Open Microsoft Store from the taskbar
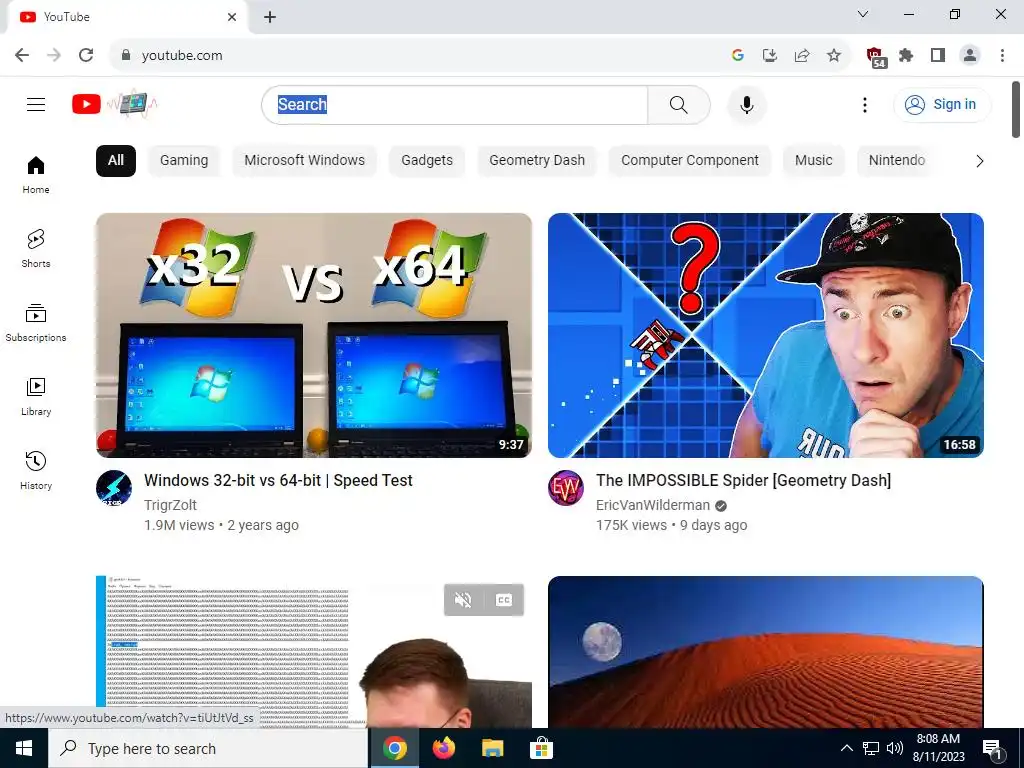Screen dimensions: 1024x768 point(541,748)
